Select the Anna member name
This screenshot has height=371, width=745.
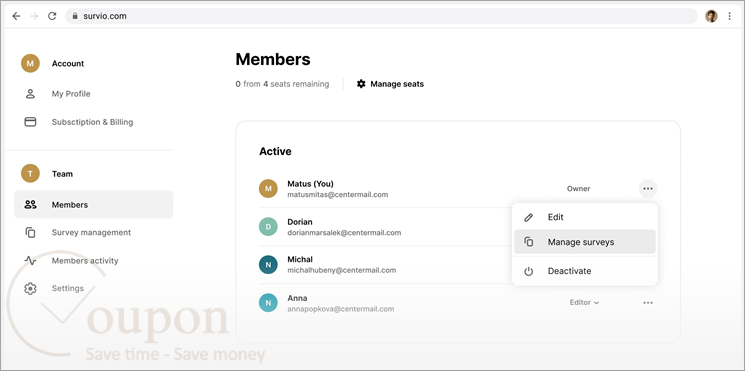point(297,298)
